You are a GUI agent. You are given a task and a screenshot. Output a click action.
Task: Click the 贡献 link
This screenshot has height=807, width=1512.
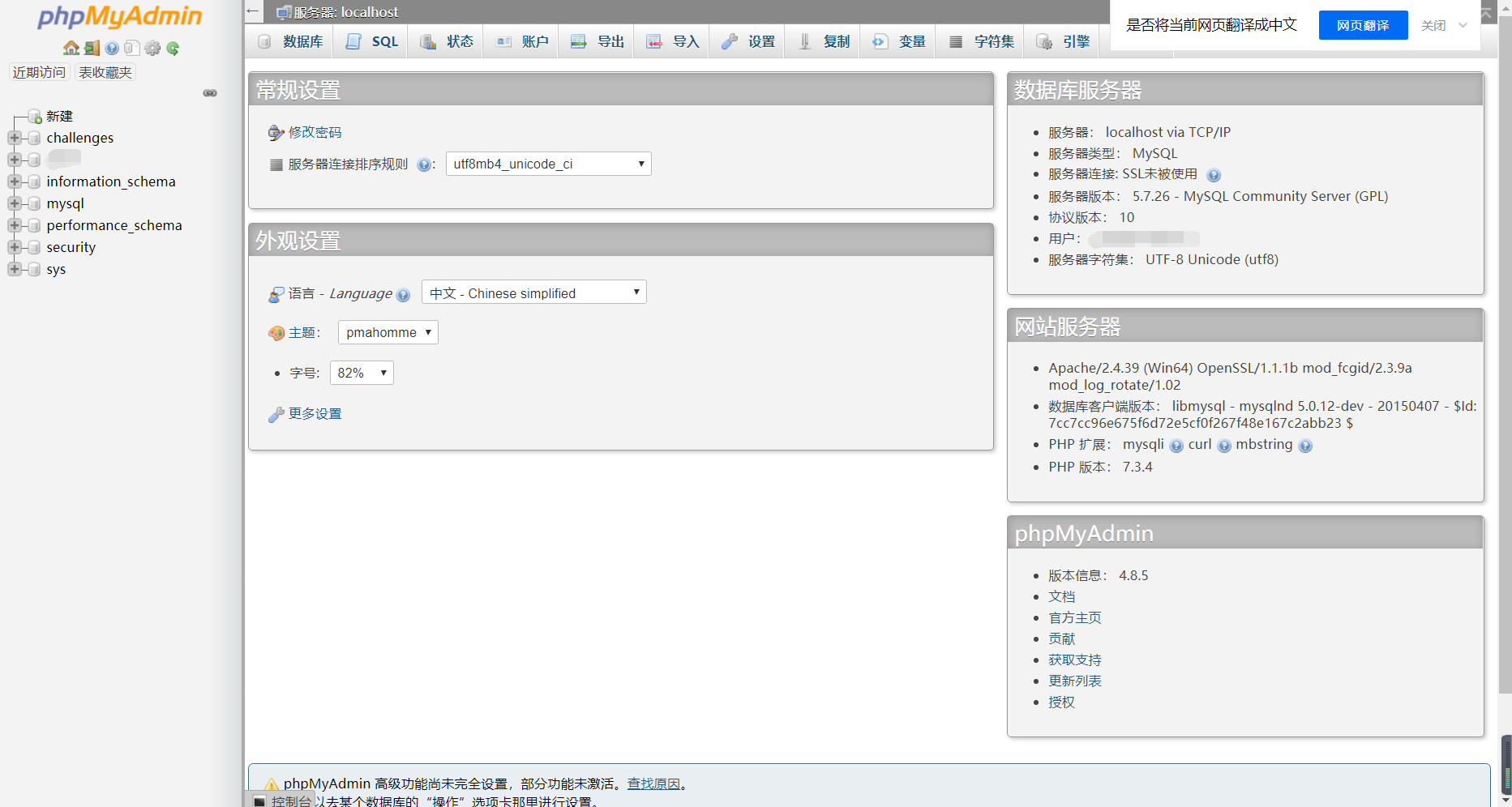[x=1061, y=638]
